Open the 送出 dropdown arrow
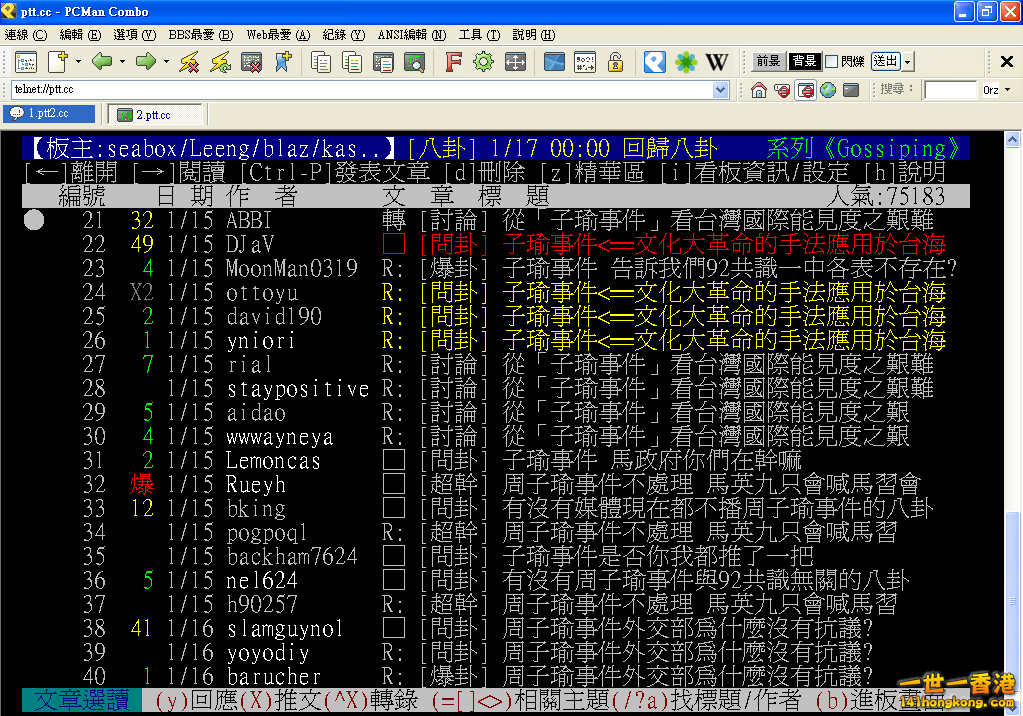1023x716 pixels. pyautogui.click(x=908, y=62)
